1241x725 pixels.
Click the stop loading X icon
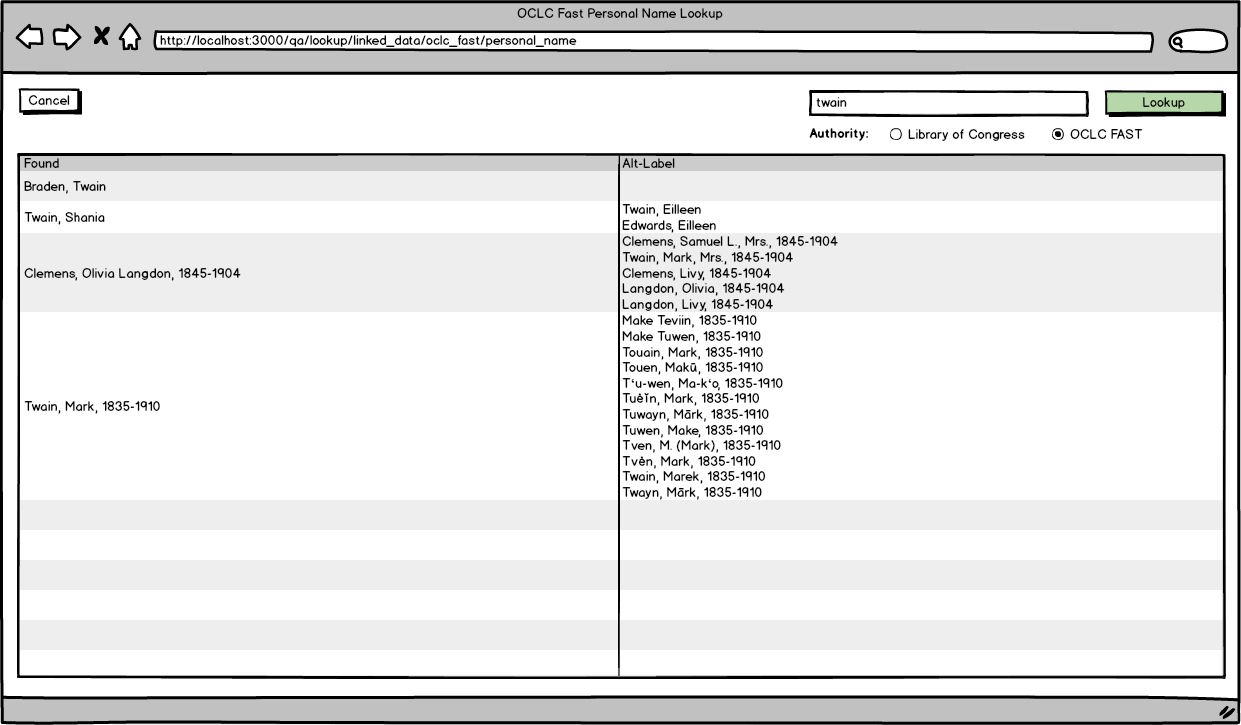pos(101,38)
